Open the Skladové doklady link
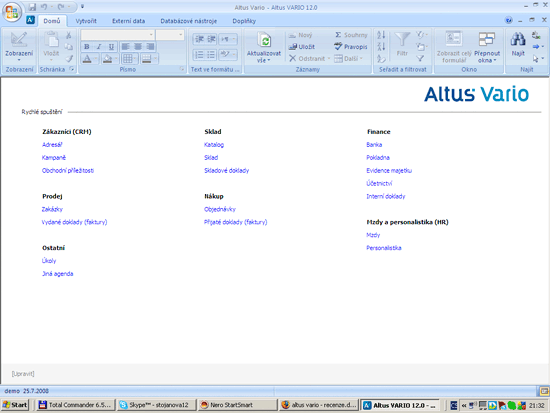Screen dimensions: 550x413 tap(227, 171)
